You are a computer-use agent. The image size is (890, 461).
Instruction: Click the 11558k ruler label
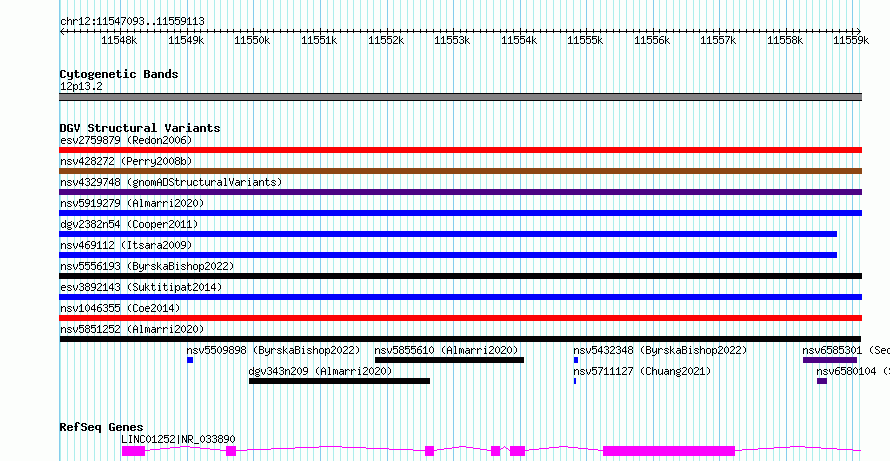tap(785, 40)
